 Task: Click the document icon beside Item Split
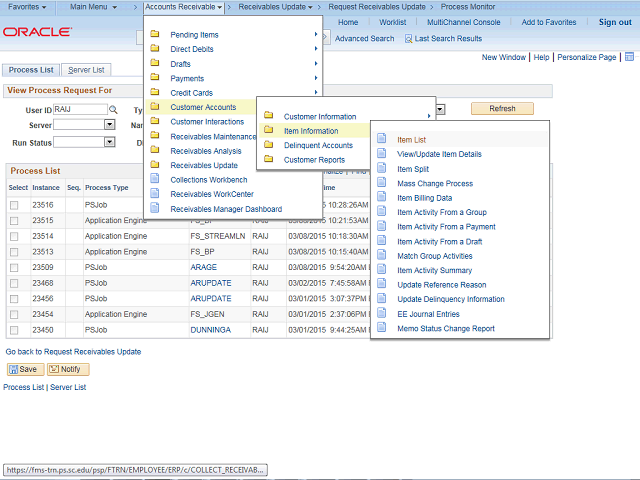click(382, 169)
